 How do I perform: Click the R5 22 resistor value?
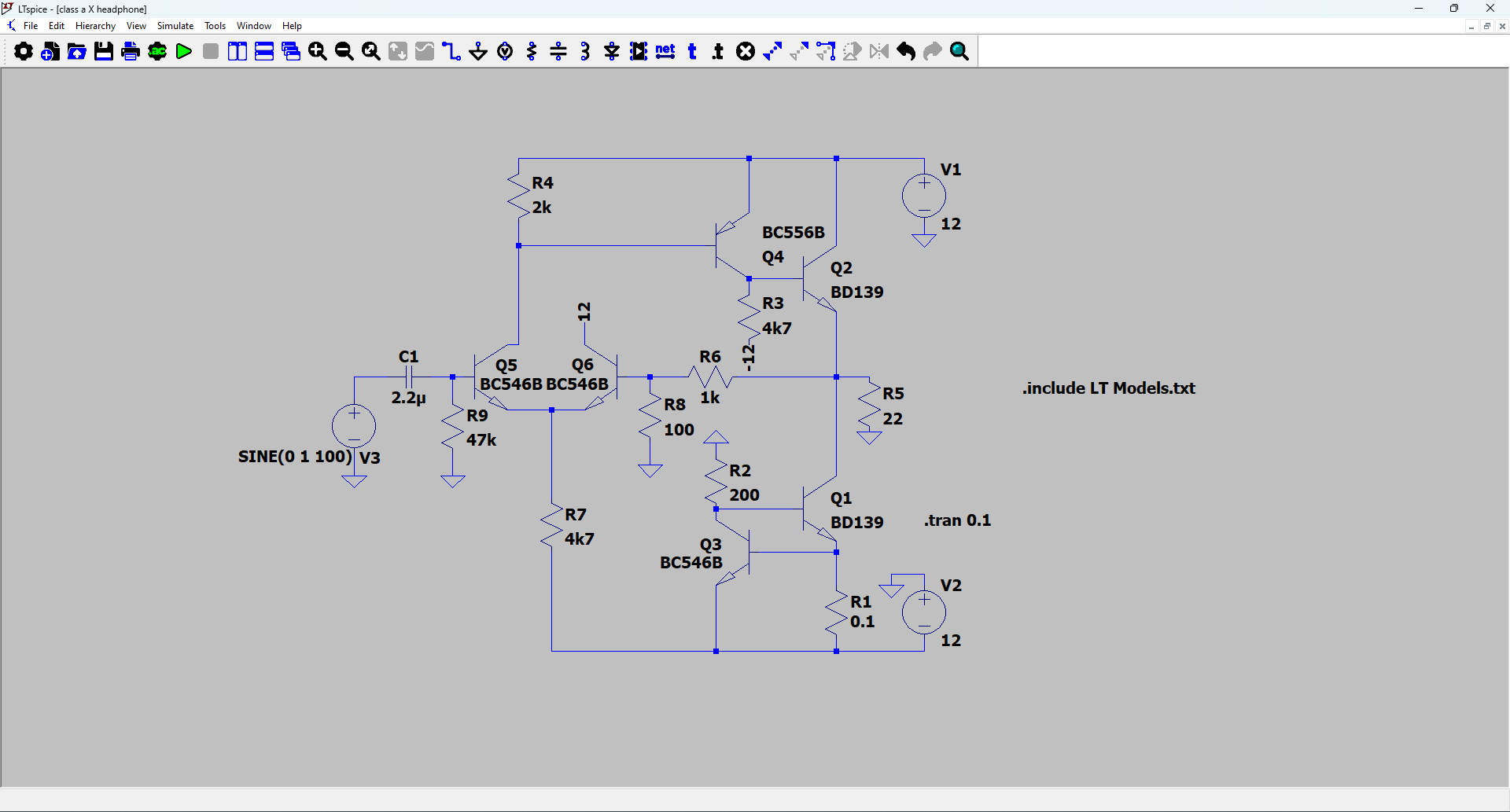pos(893,419)
